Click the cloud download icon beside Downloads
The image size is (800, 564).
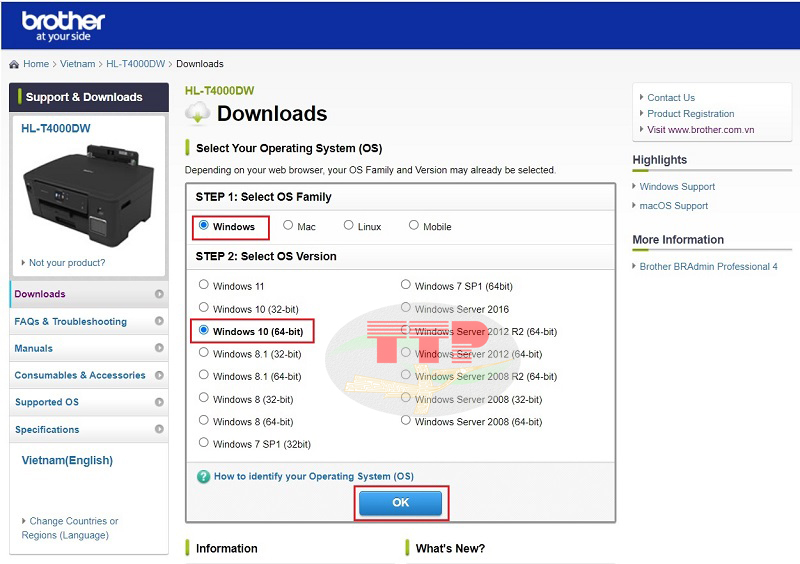[198, 113]
